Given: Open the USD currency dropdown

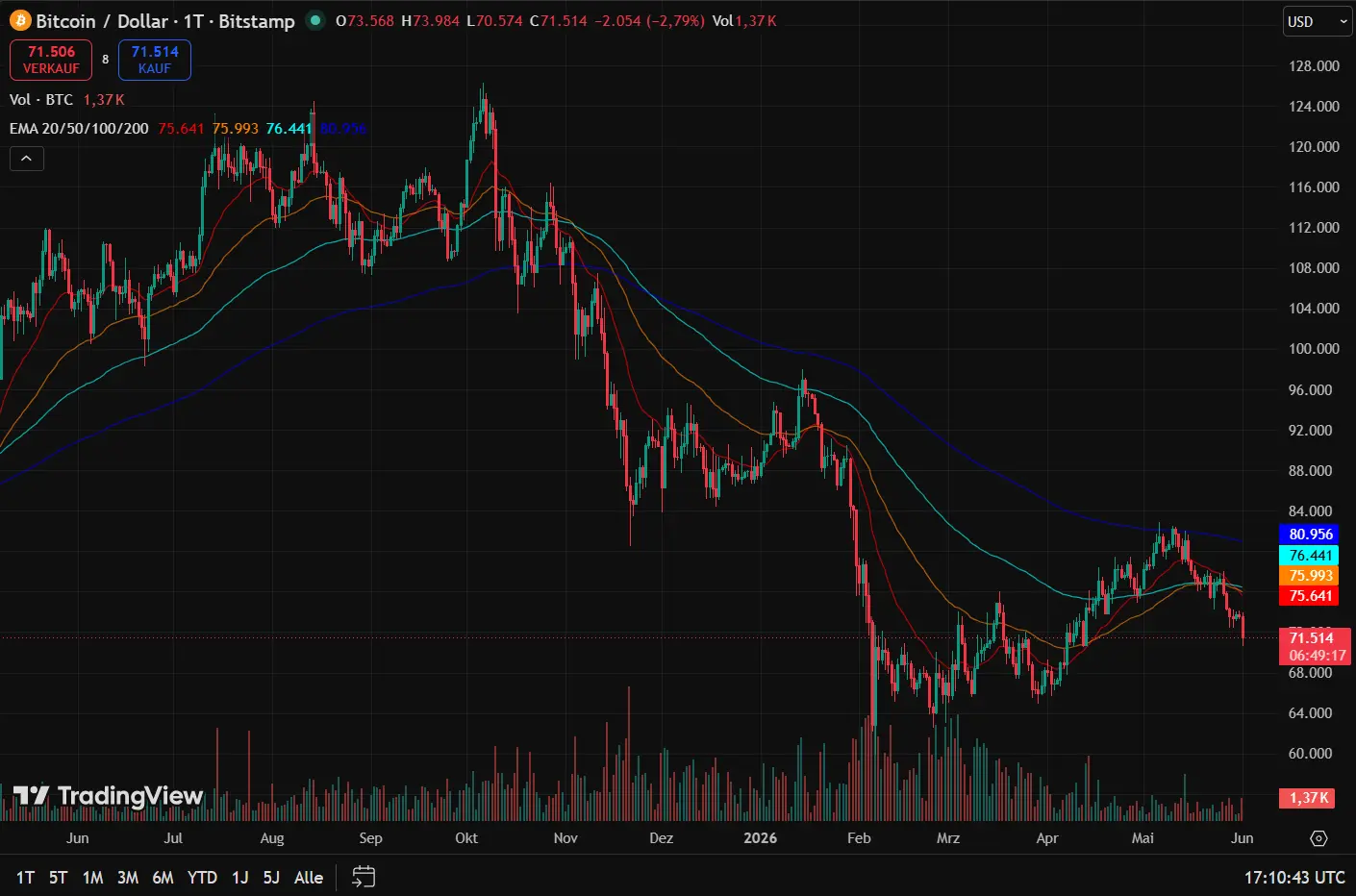Looking at the screenshot, I should pos(1318,21).
